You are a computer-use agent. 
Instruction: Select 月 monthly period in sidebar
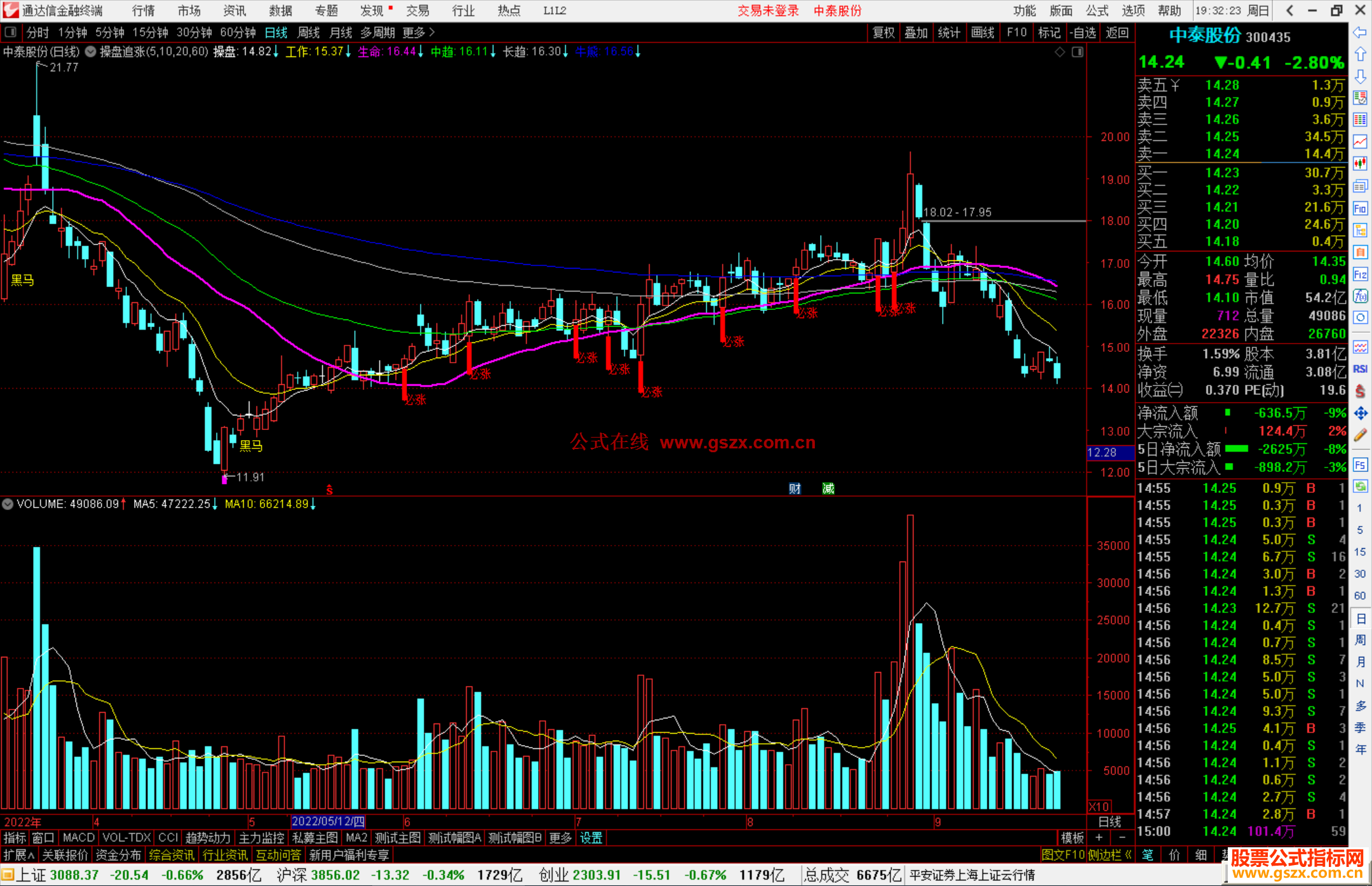(1360, 662)
